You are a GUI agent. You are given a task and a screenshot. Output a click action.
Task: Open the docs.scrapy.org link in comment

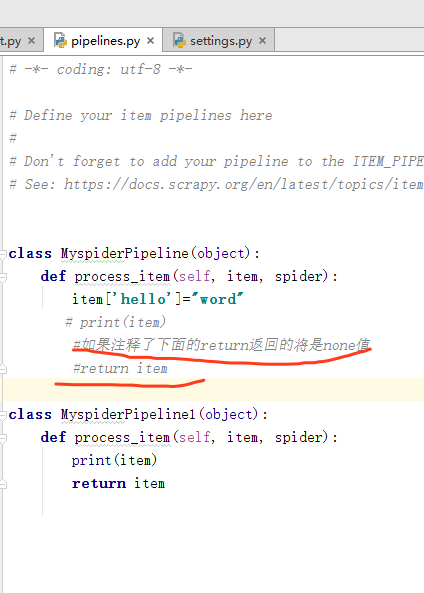click(243, 185)
